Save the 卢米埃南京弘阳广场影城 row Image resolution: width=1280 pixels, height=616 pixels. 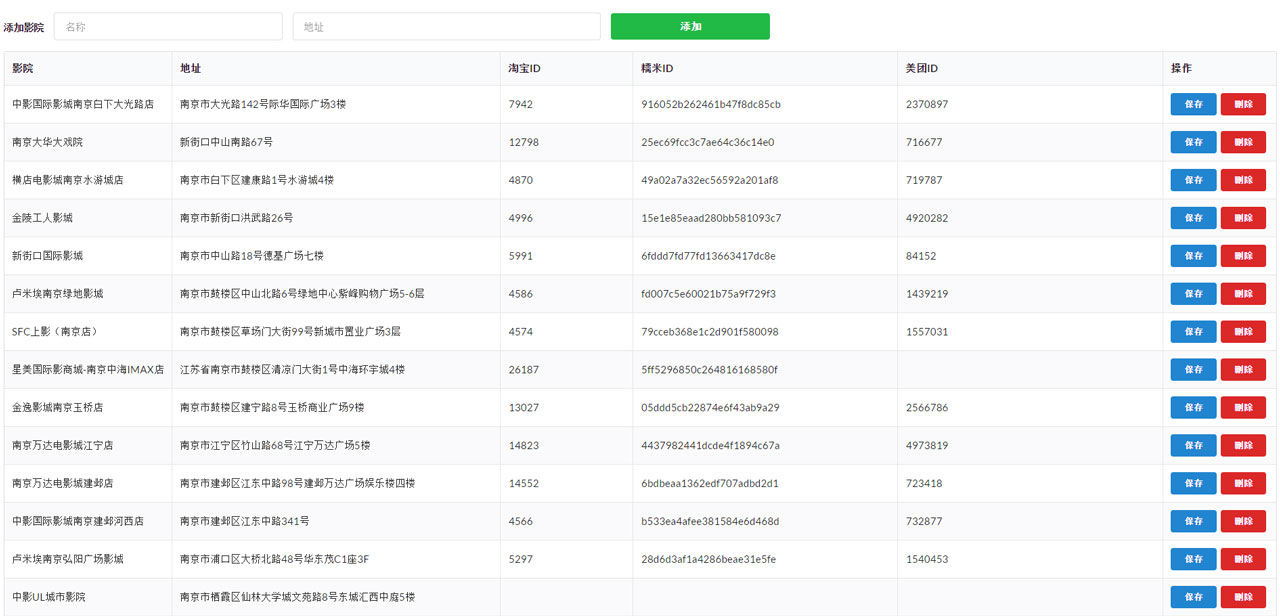[x=1193, y=559]
